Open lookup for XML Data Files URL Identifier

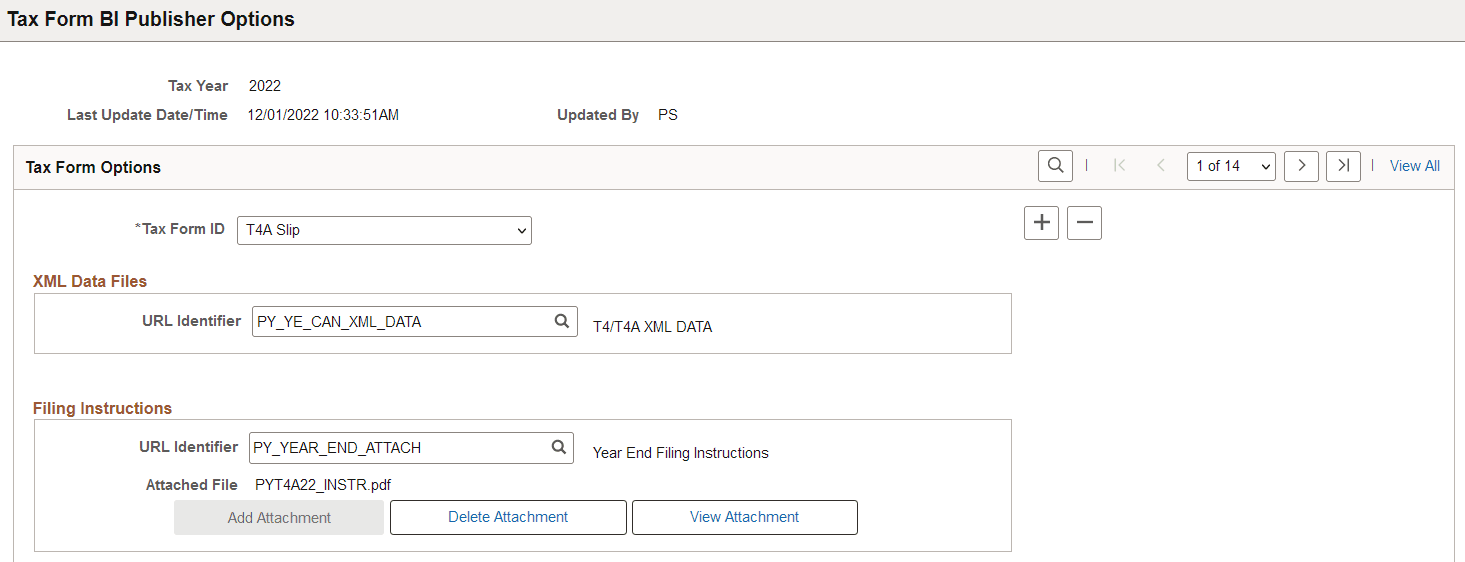(x=562, y=321)
